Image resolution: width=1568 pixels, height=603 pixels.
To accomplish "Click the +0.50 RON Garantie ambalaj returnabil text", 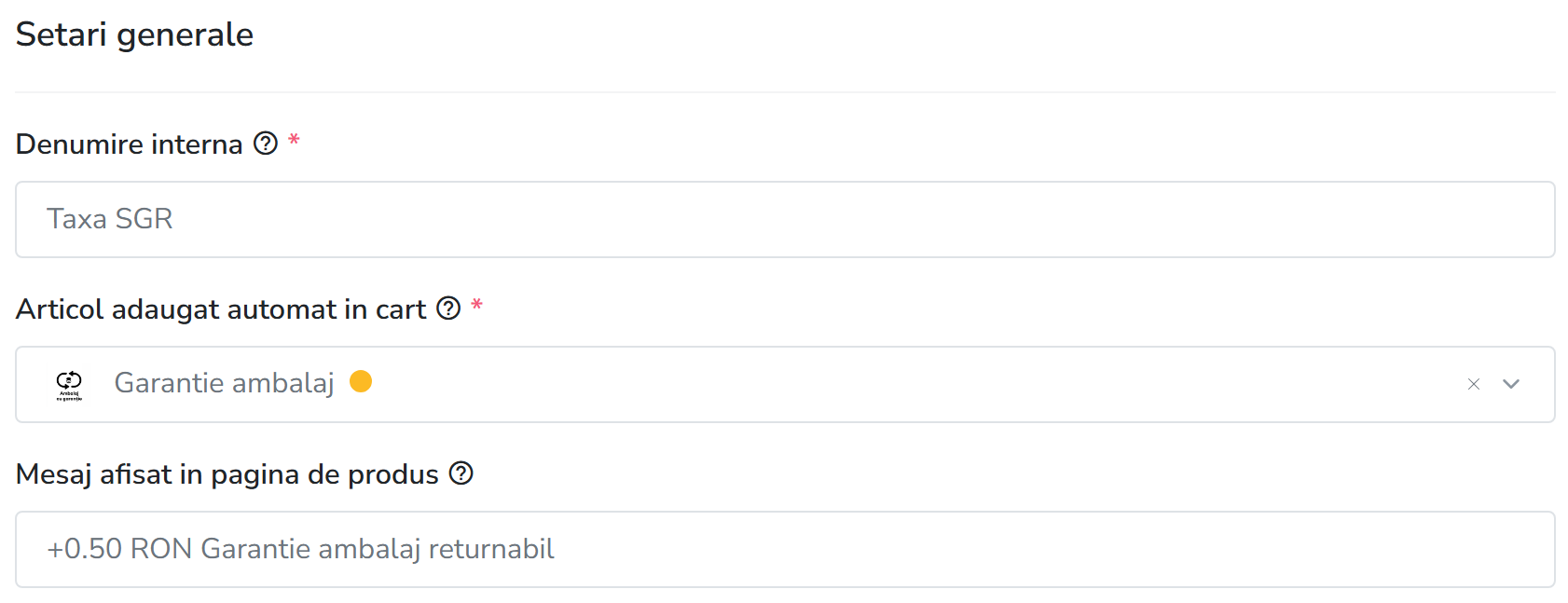I will pyautogui.click(x=300, y=549).
